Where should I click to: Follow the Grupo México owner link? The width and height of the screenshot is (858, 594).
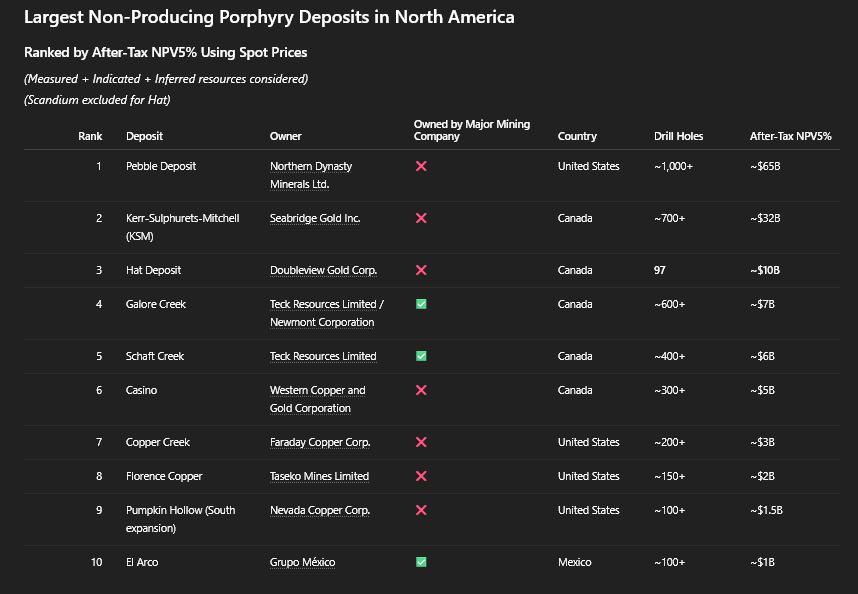pyautogui.click(x=302, y=562)
